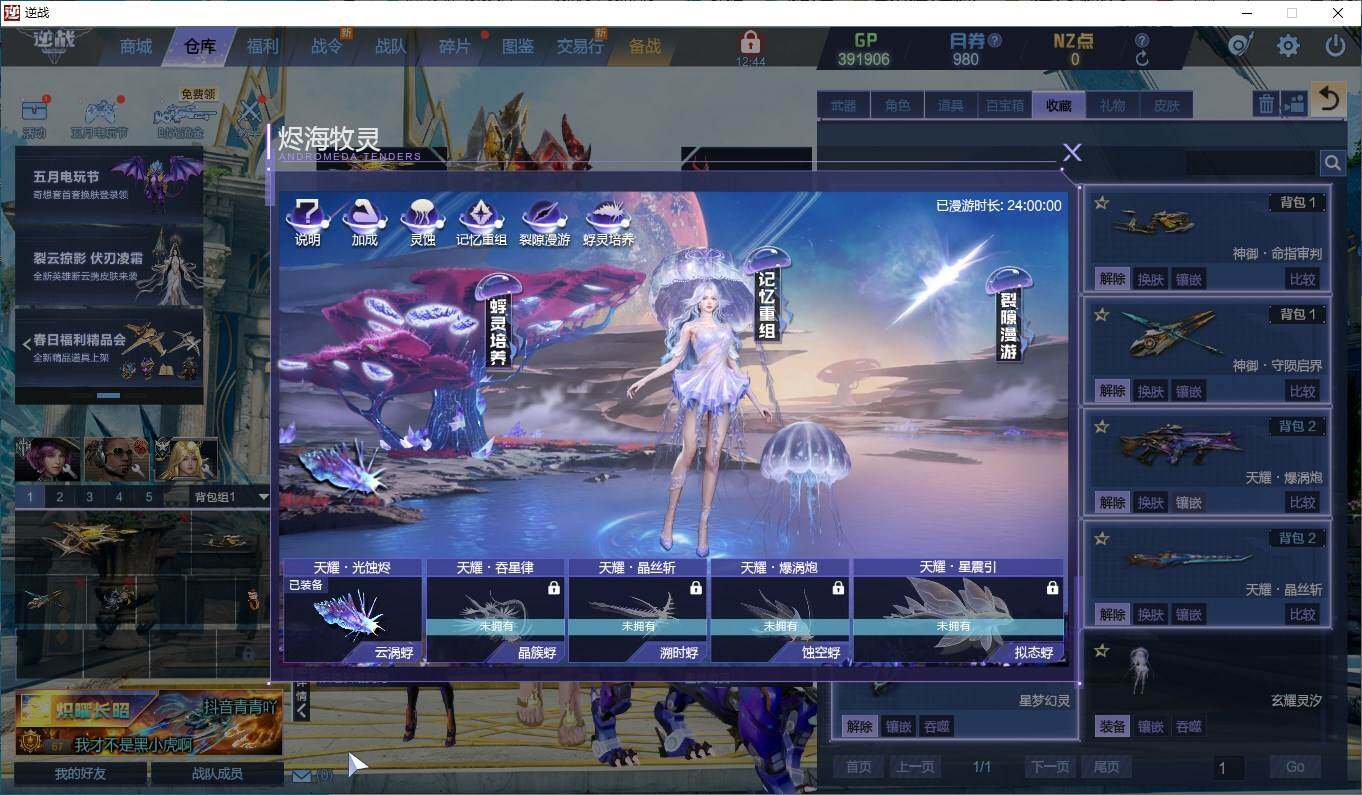Select the 皮肤 warehouse tab
This screenshot has width=1362, height=795.
pos(1167,105)
